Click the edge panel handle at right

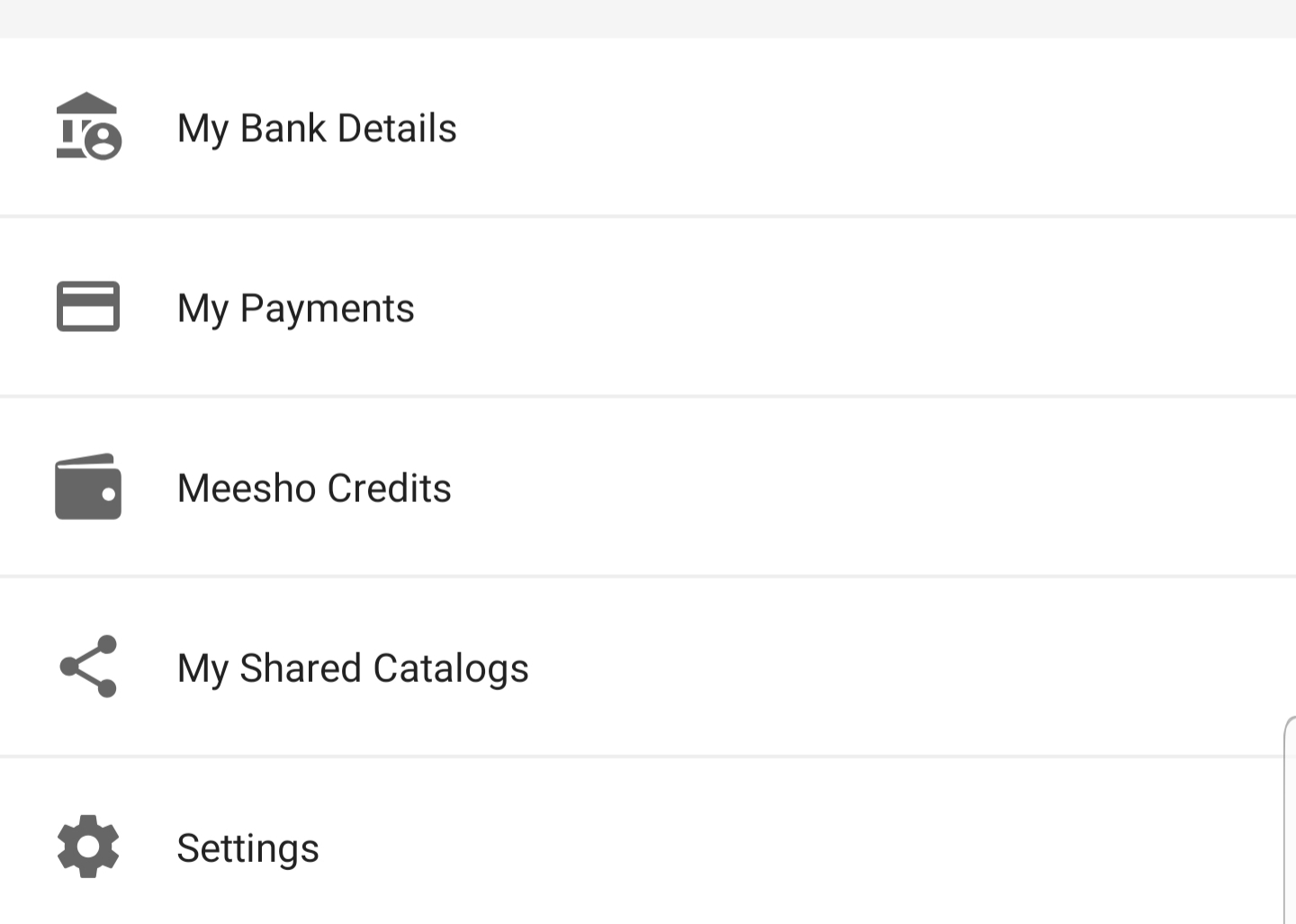(x=1289, y=819)
